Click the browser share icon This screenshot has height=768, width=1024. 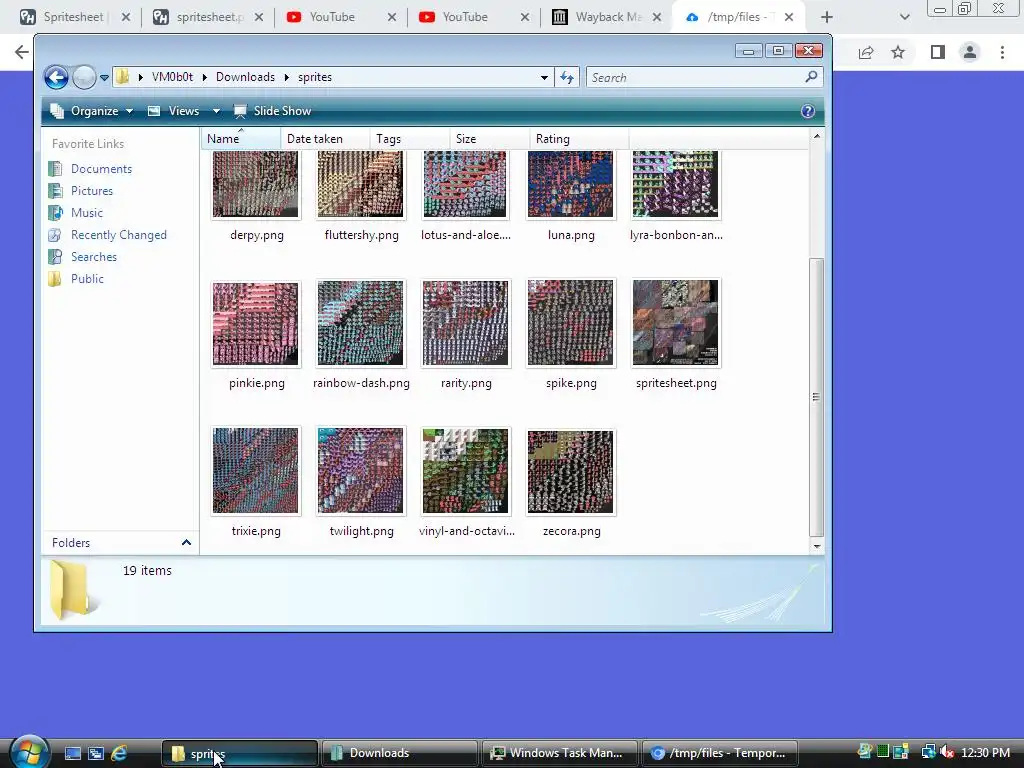point(866,52)
